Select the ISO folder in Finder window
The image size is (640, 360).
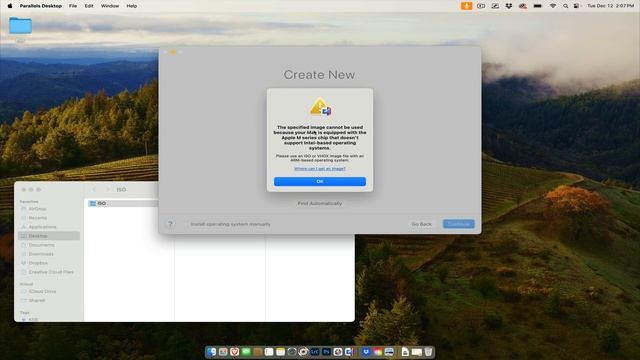tap(122, 203)
